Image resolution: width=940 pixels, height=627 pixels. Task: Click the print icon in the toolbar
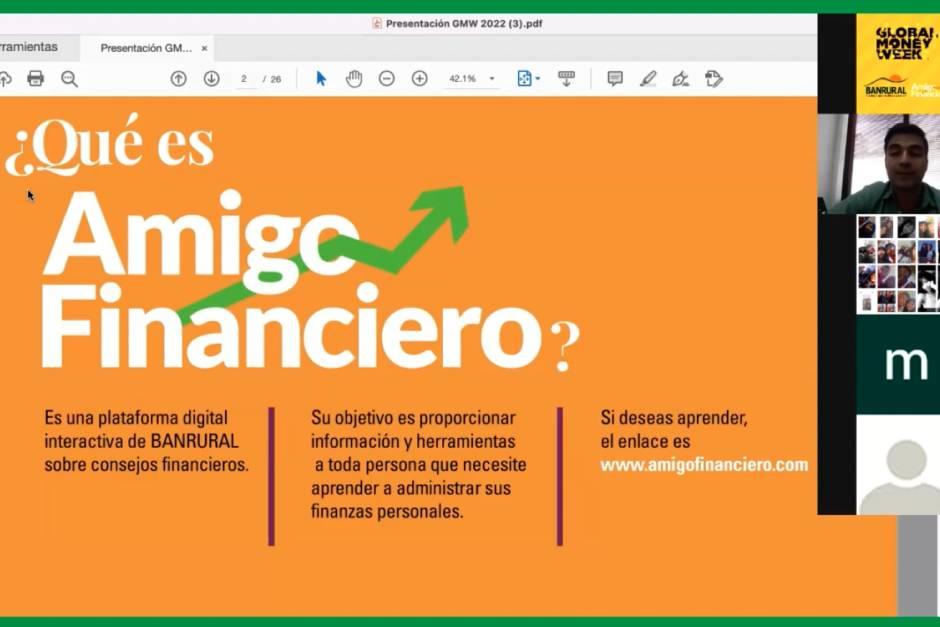36,78
